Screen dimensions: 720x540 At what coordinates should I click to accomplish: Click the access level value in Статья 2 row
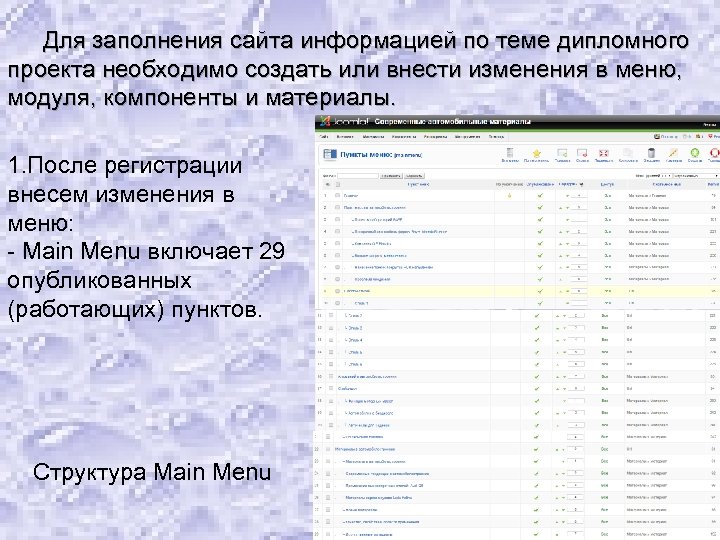605,316
